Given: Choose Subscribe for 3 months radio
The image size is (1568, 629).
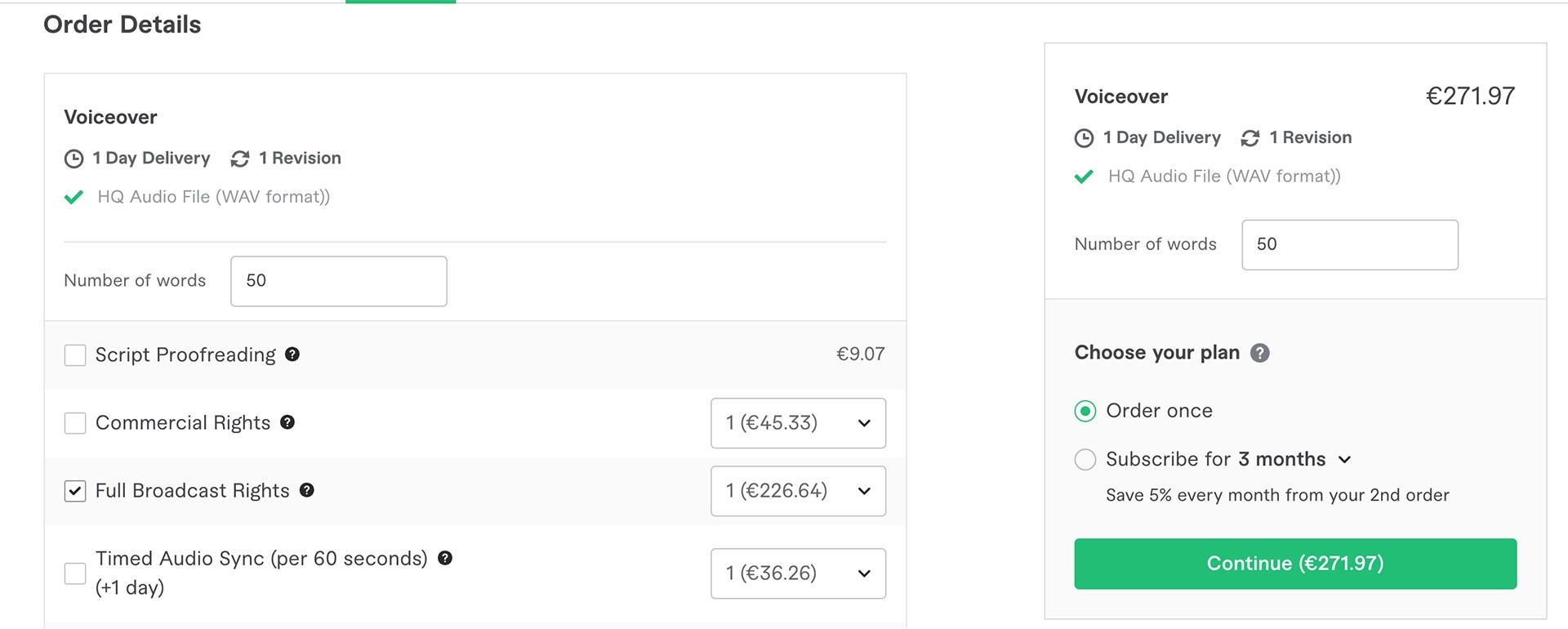Looking at the screenshot, I should click(x=1085, y=460).
